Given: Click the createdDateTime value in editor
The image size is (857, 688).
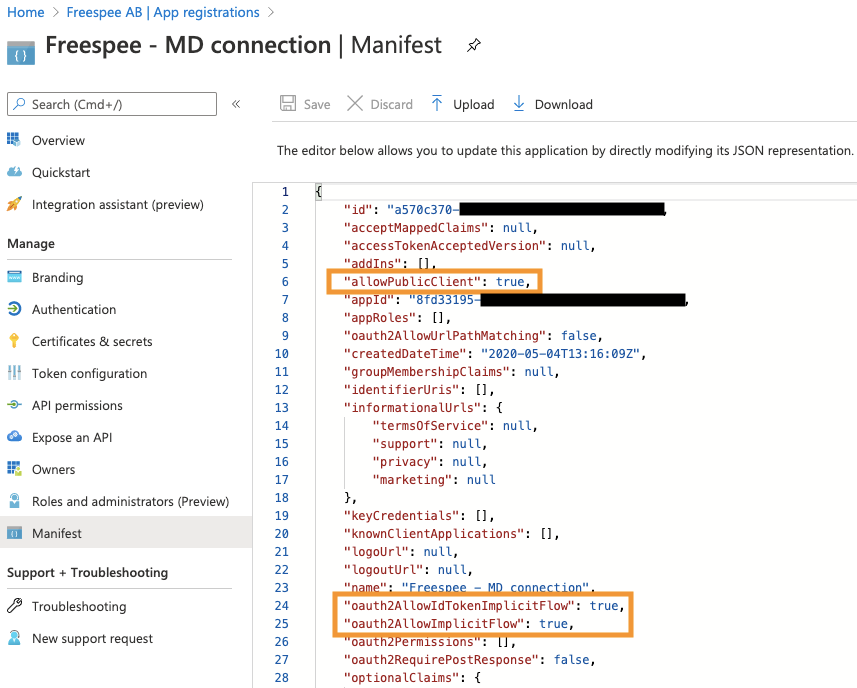Looking at the screenshot, I should click(560, 354).
